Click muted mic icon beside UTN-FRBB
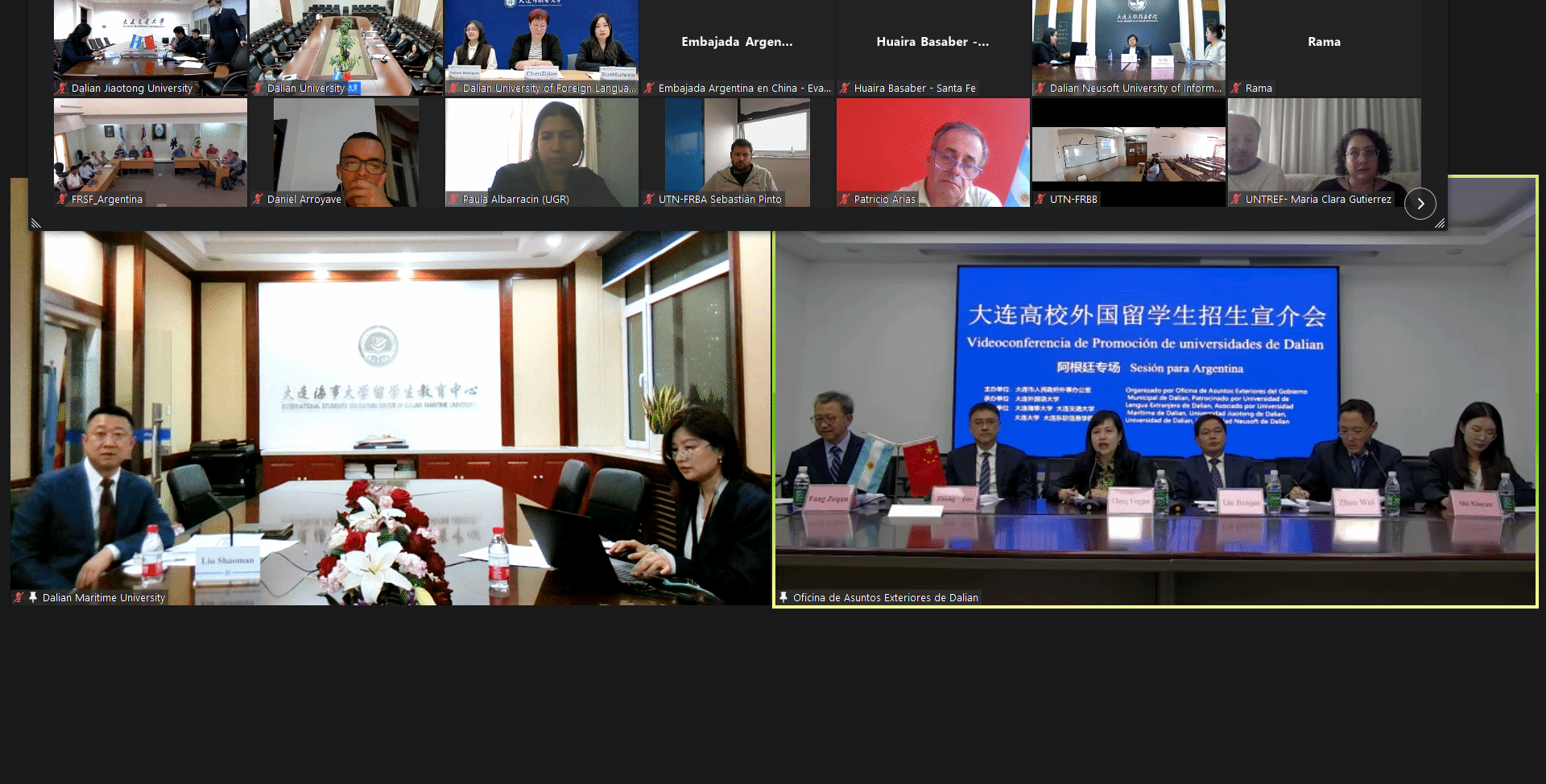1546x784 pixels. 1040,200
